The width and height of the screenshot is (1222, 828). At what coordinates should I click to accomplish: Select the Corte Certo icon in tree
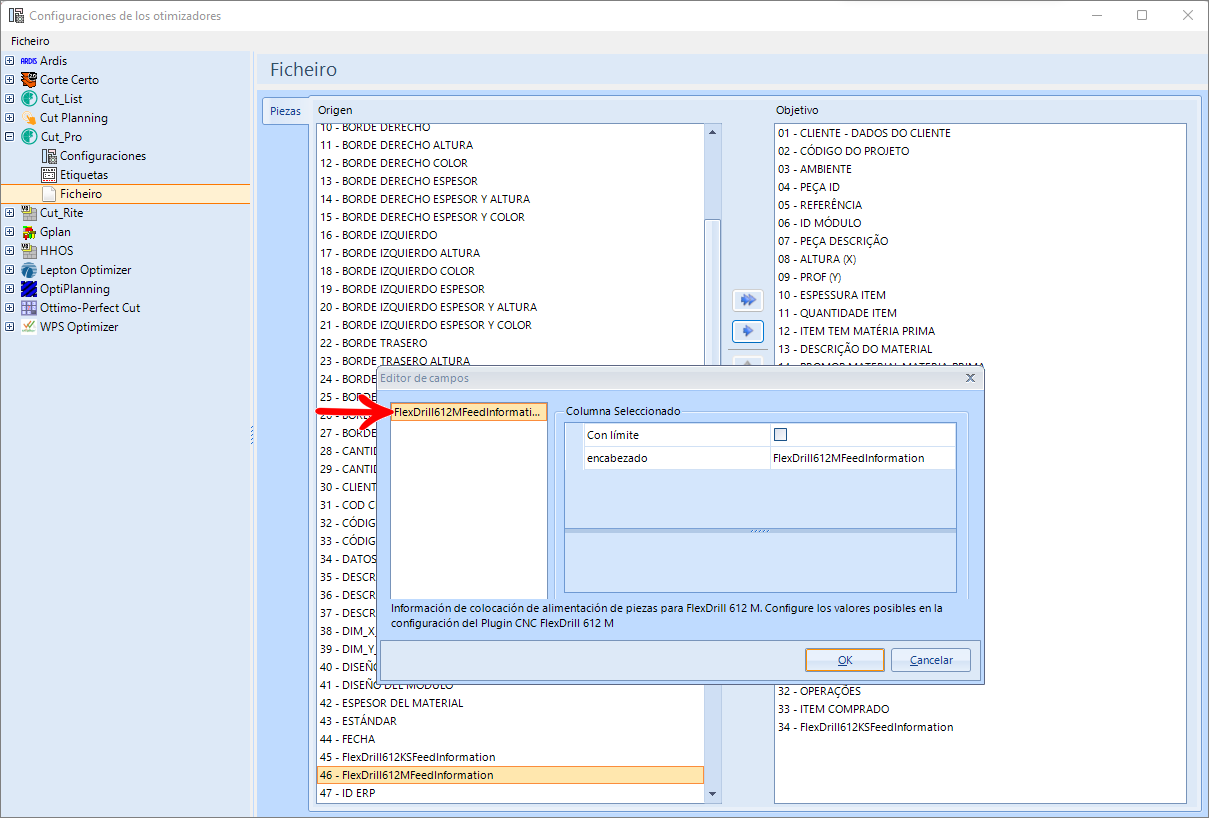point(28,80)
